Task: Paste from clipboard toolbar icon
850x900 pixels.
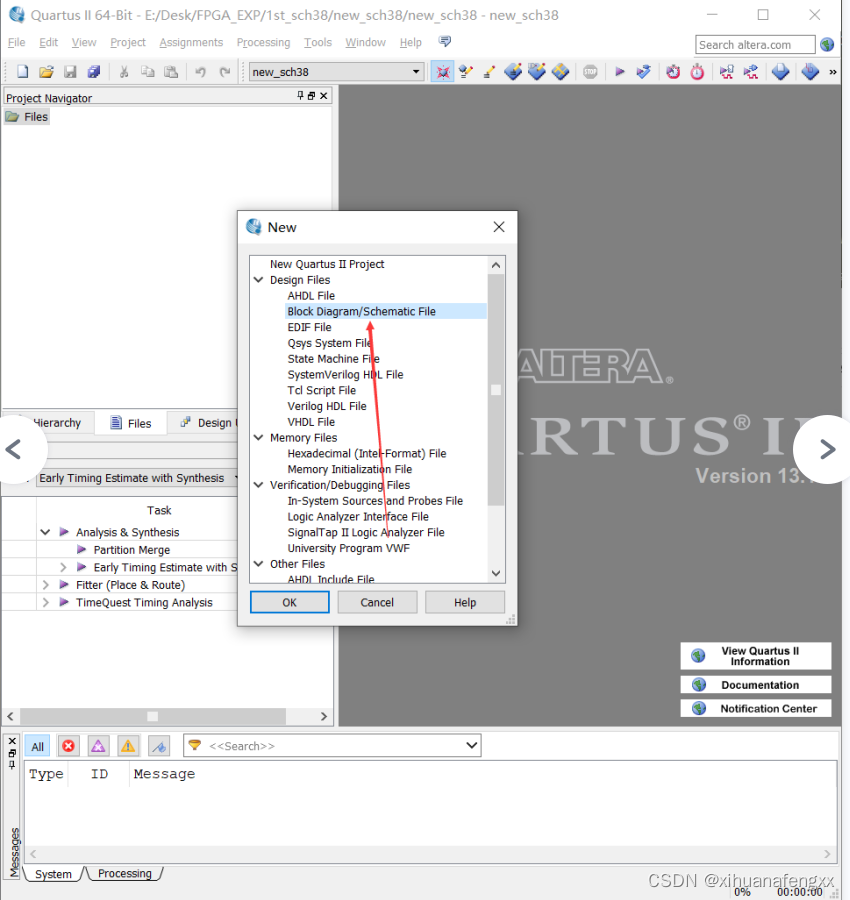Action: coord(171,71)
